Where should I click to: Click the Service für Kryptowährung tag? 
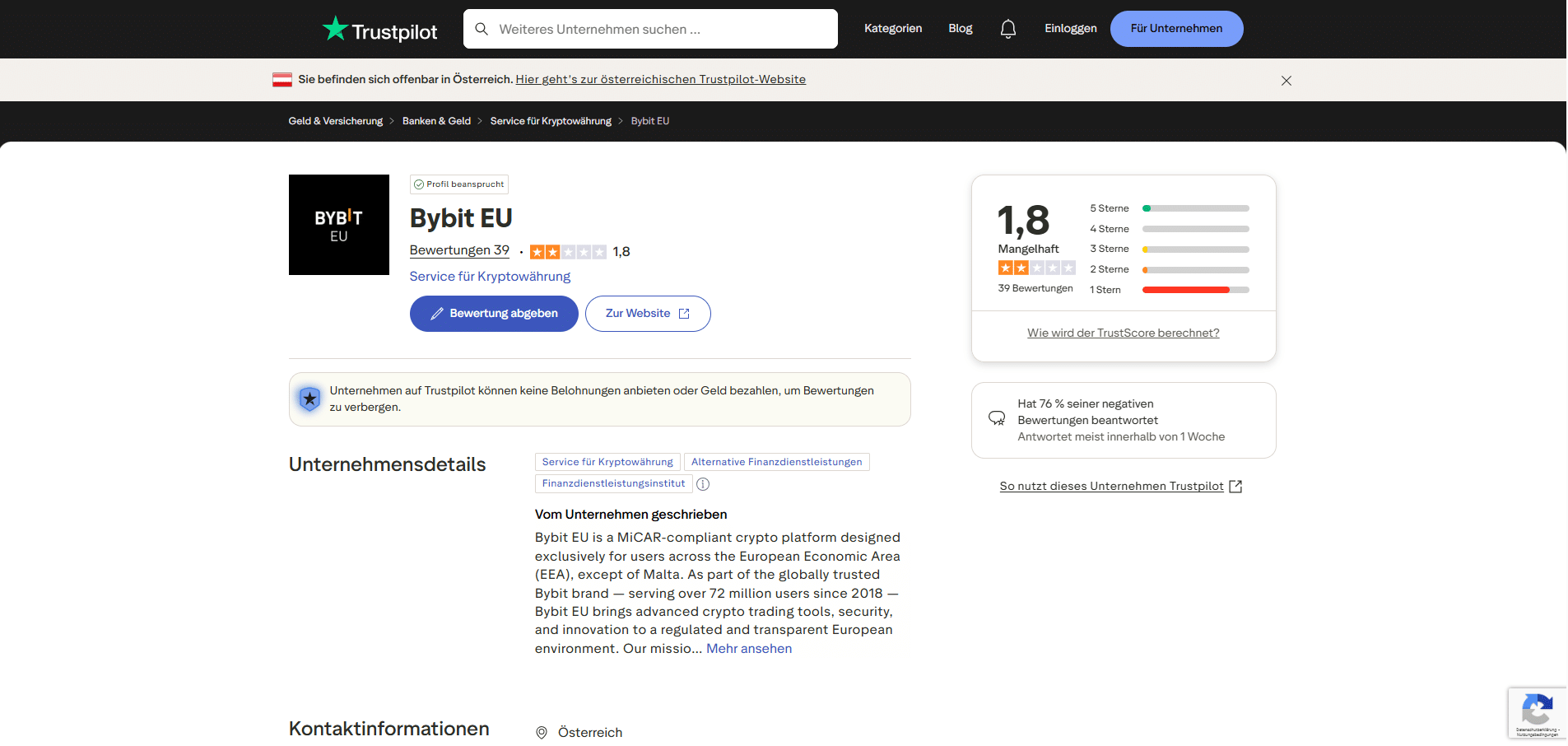pos(607,462)
